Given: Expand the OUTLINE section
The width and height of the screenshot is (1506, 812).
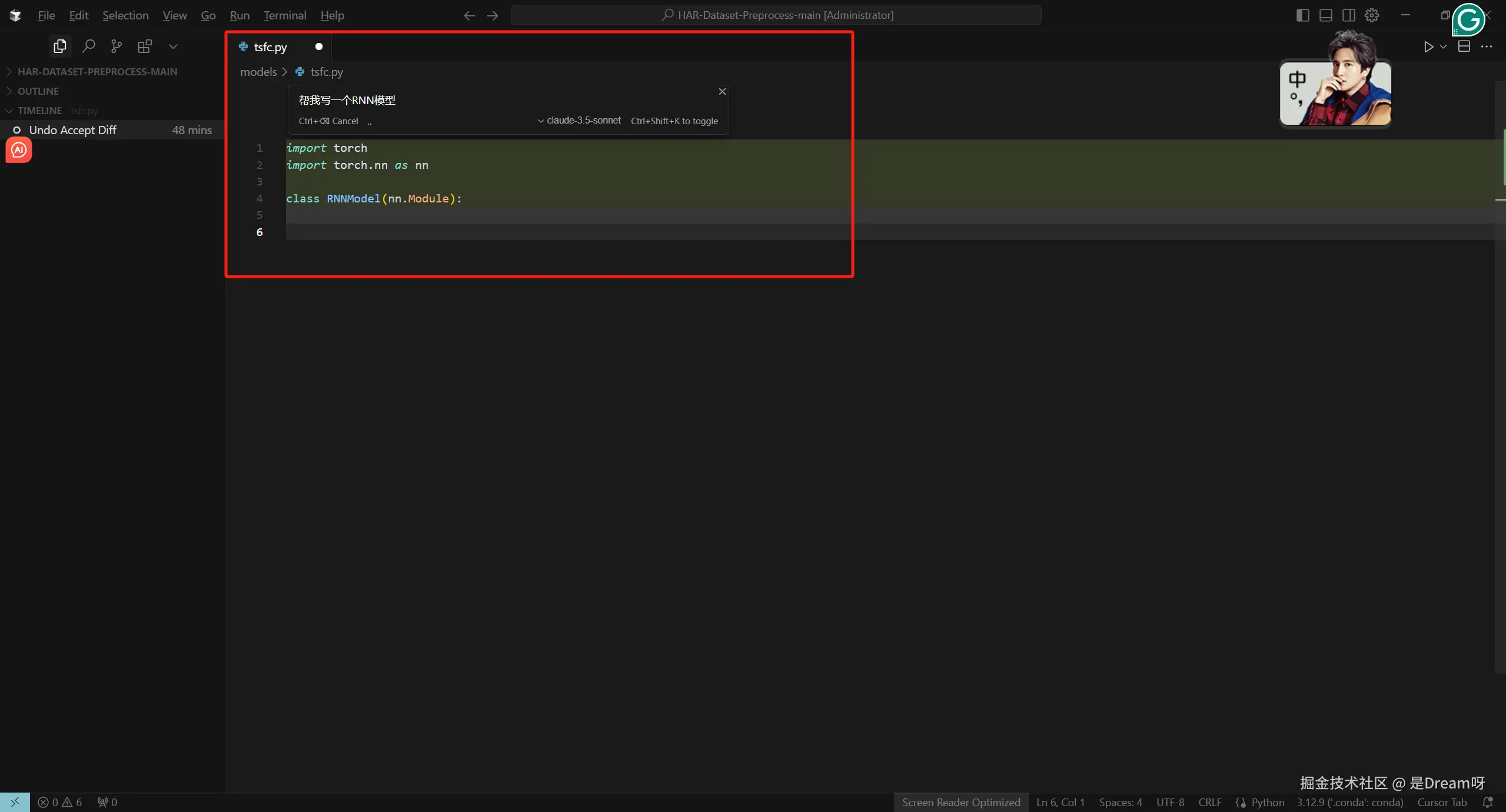Looking at the screenshot, I should pyautogui.click(x=38, y=91).
